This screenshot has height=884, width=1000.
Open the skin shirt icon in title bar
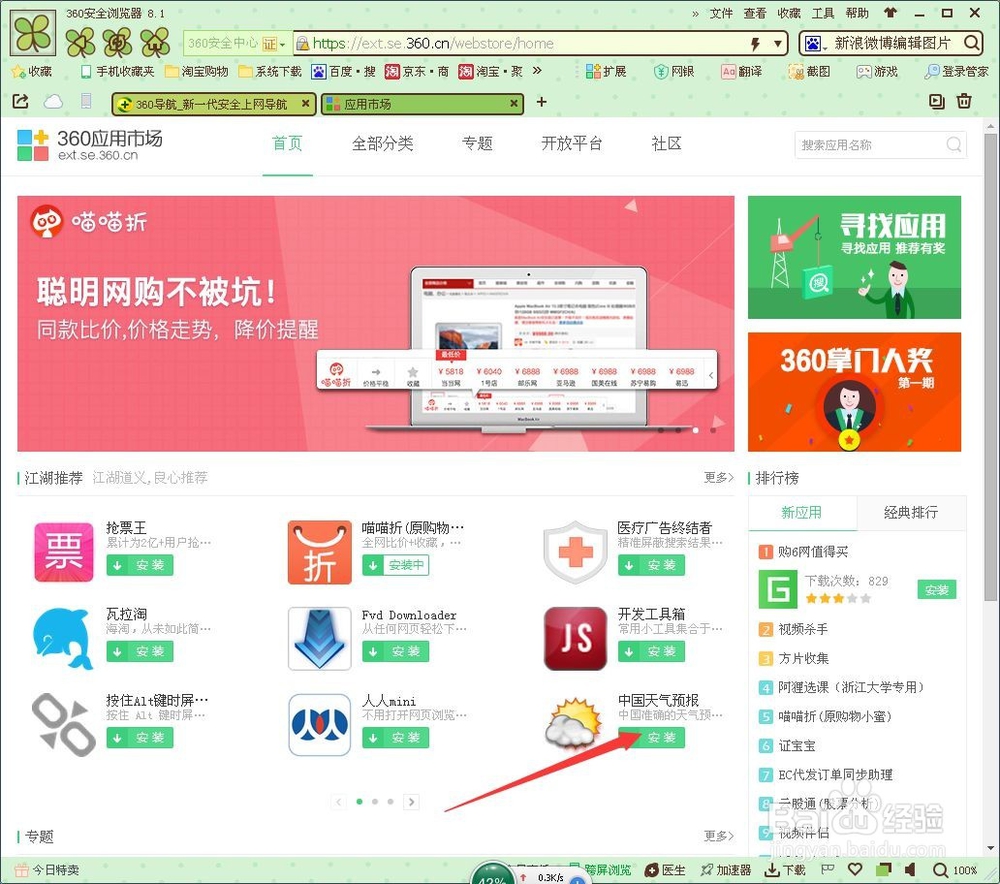click(x=890, y=13)
